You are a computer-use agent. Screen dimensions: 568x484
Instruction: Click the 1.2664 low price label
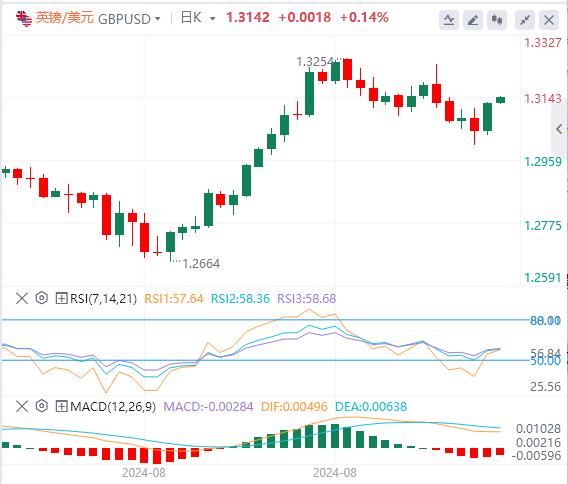201,264
